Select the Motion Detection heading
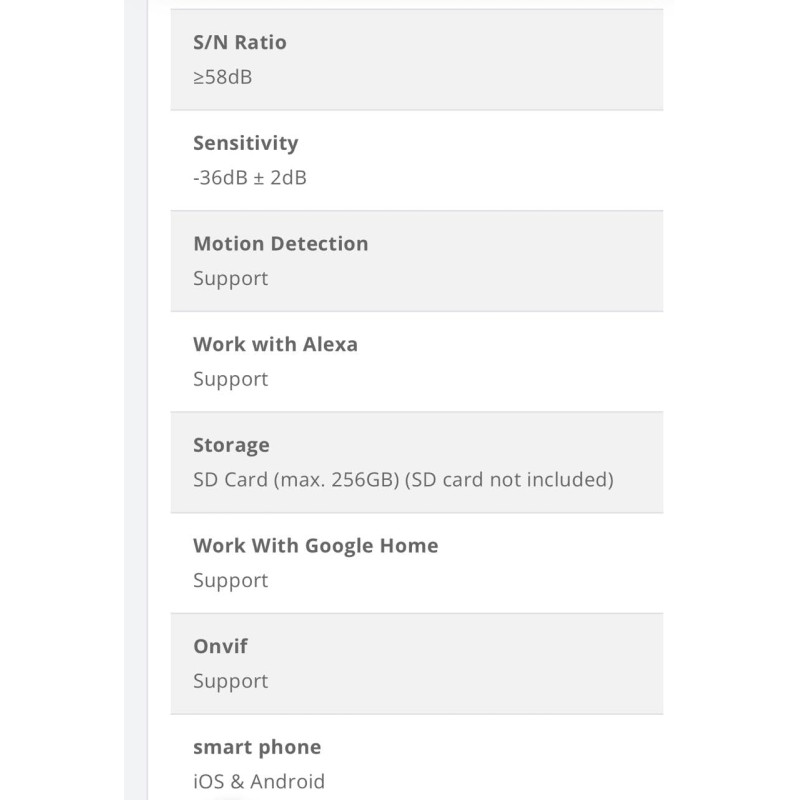Screen dimensions: 800x800 [x=281, y=244]
